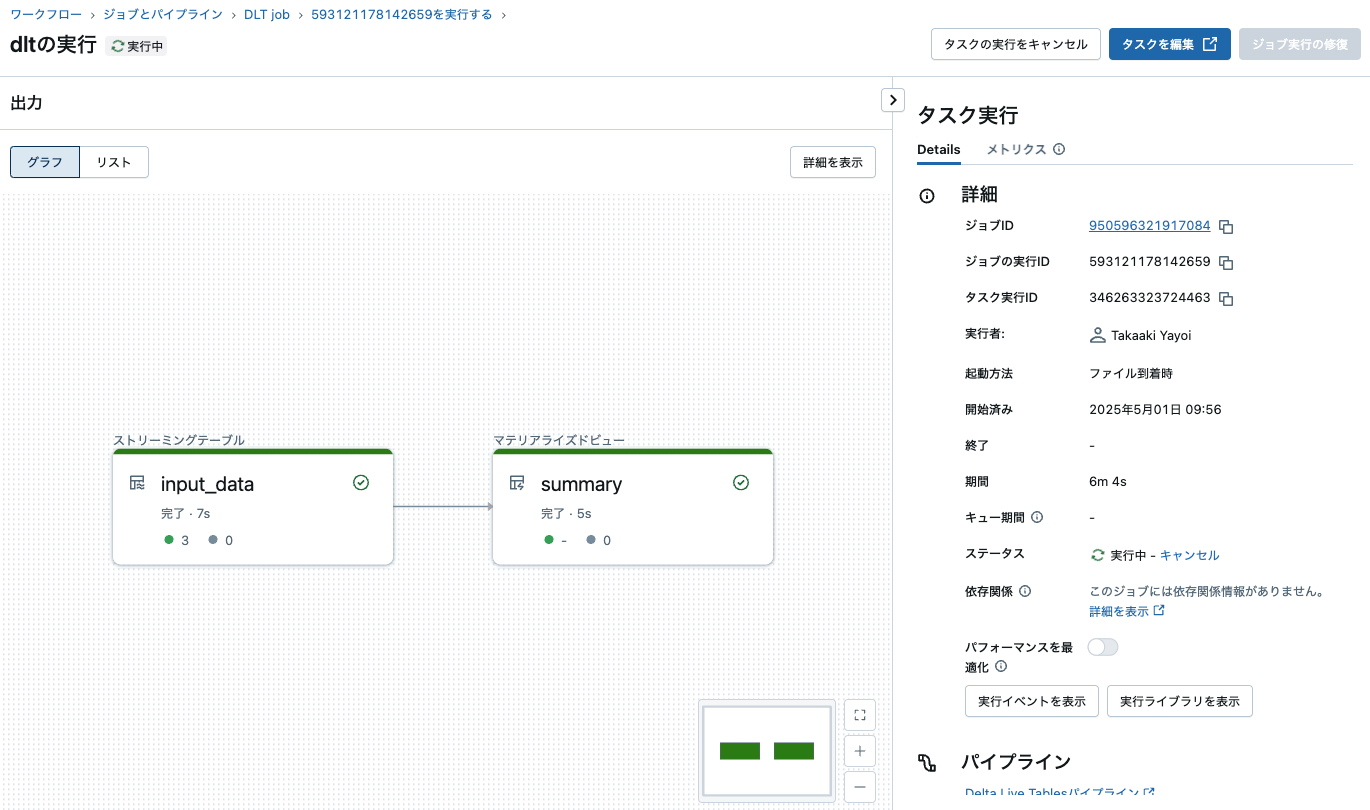Click the copy icon next to ジョブID
Image resolution: width=1370 pixels, height=810 pixels.
click(x=1226, y=226)
